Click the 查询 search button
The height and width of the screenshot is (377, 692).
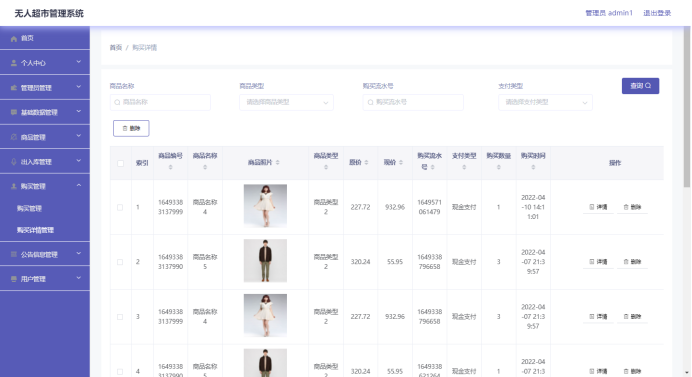point(640,86)
